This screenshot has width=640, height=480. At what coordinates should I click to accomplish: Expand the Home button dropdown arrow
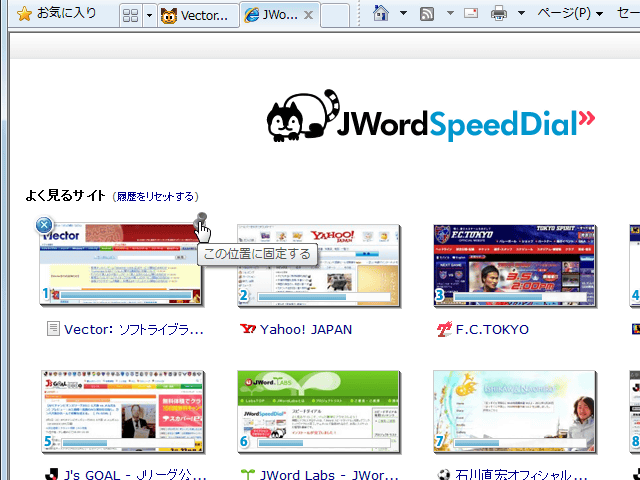(403, 13)
